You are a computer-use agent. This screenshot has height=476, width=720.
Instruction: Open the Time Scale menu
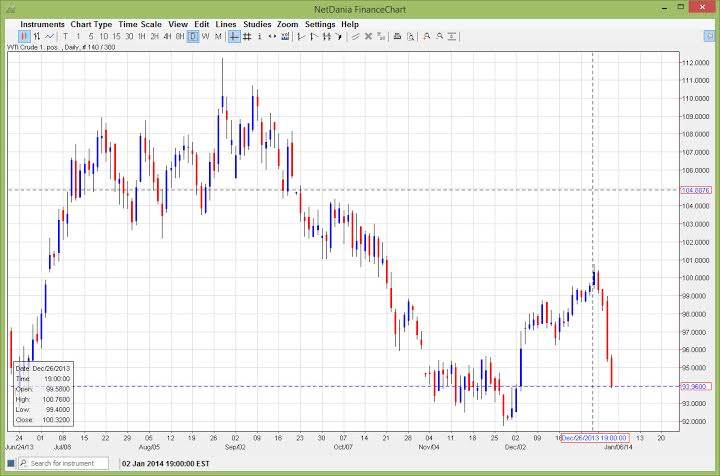pyautogui.click(x=140, y=24)
